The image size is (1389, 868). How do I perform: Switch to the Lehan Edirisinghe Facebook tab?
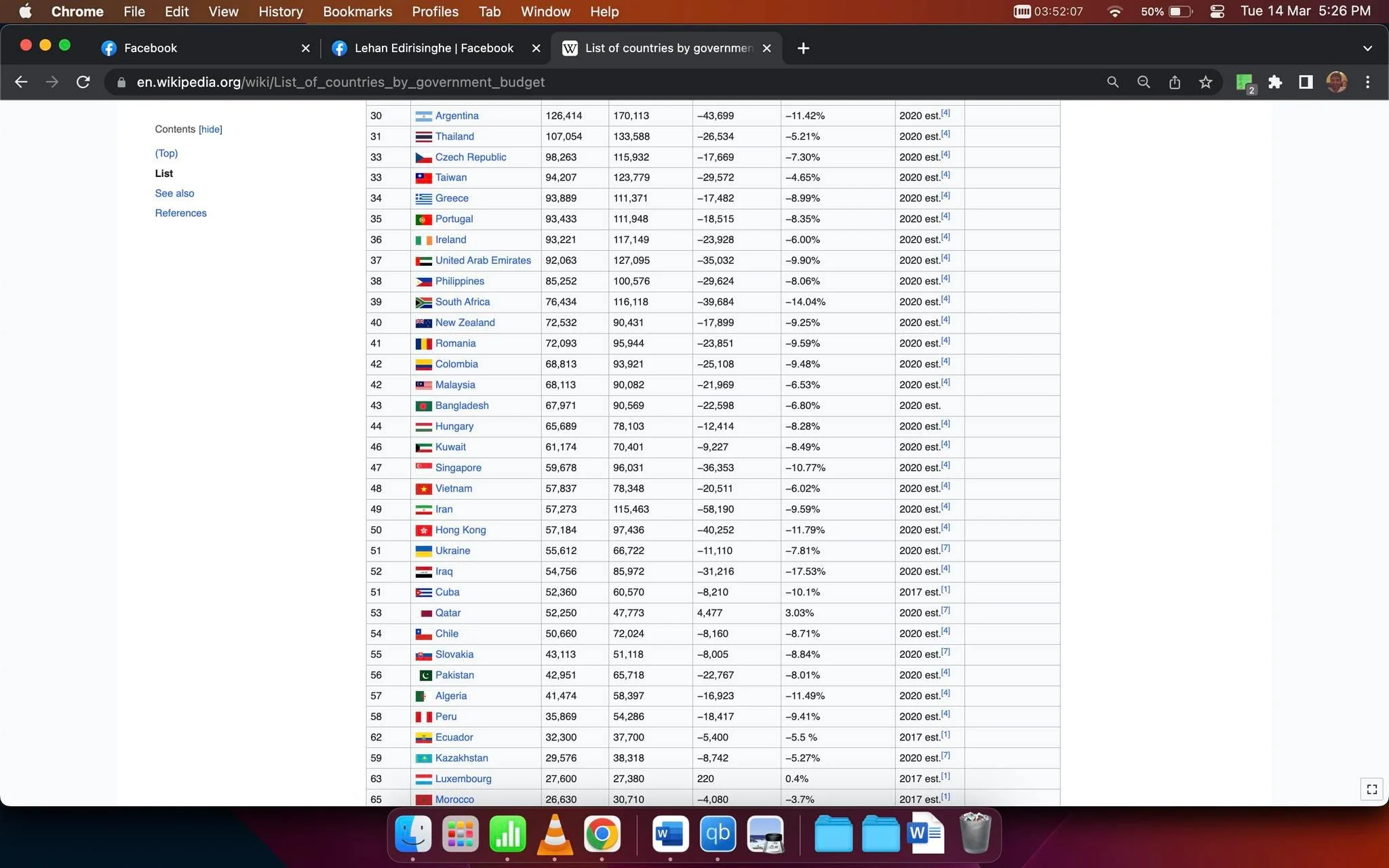pyautogui.click(x=435, y=48)
